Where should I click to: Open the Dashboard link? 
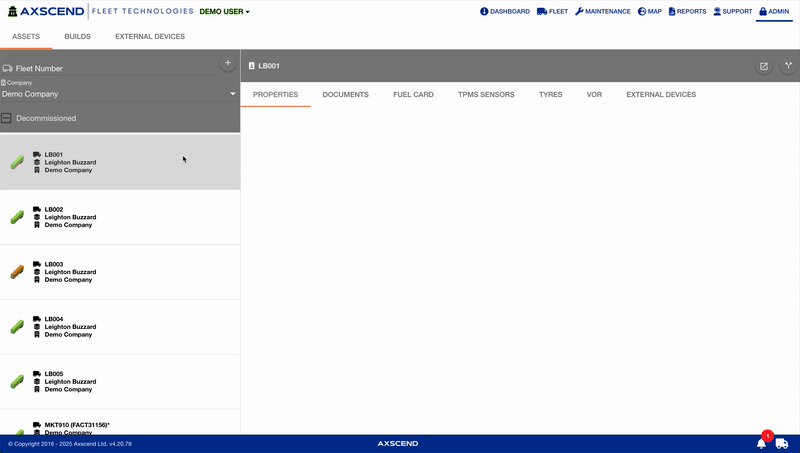pyautogui.click(x=504, y=12)
